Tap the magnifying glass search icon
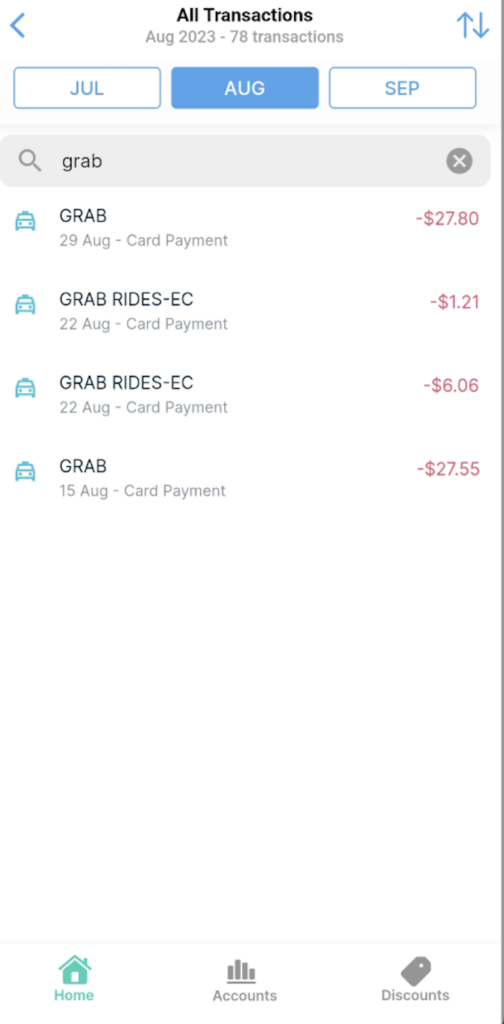The image size is (504, 1024). pyautogui.click(x=30, y=161)
